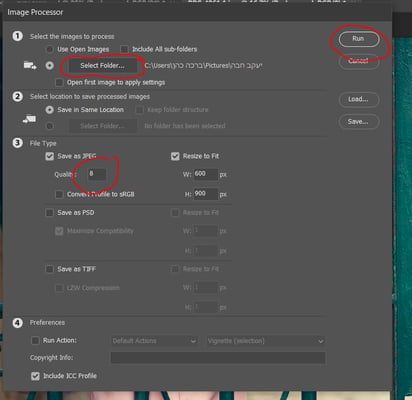Toggle Open first image to apply settings
This screenshot has height=400, width=412.
59,82
